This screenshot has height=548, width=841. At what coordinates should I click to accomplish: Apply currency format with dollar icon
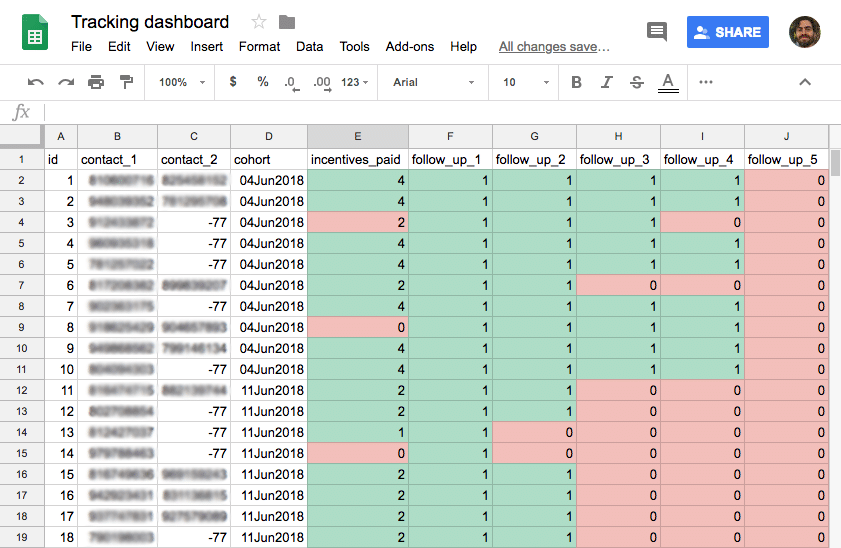tap(233, 82)
